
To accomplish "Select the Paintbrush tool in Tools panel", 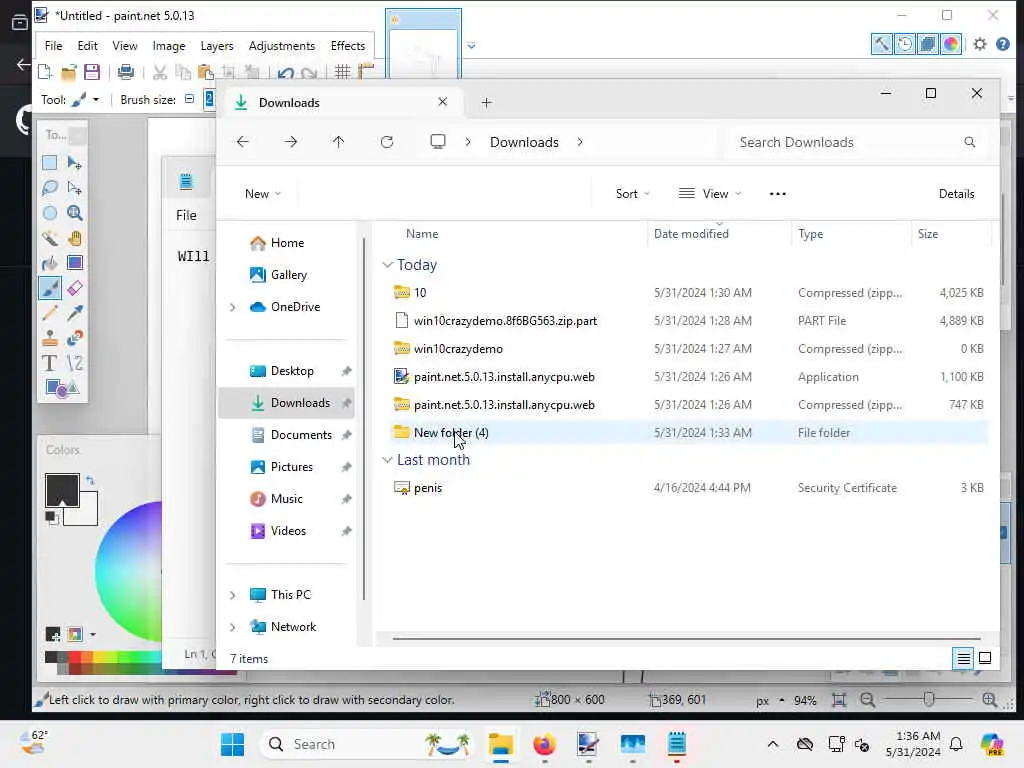I will [x=50, y=288].
